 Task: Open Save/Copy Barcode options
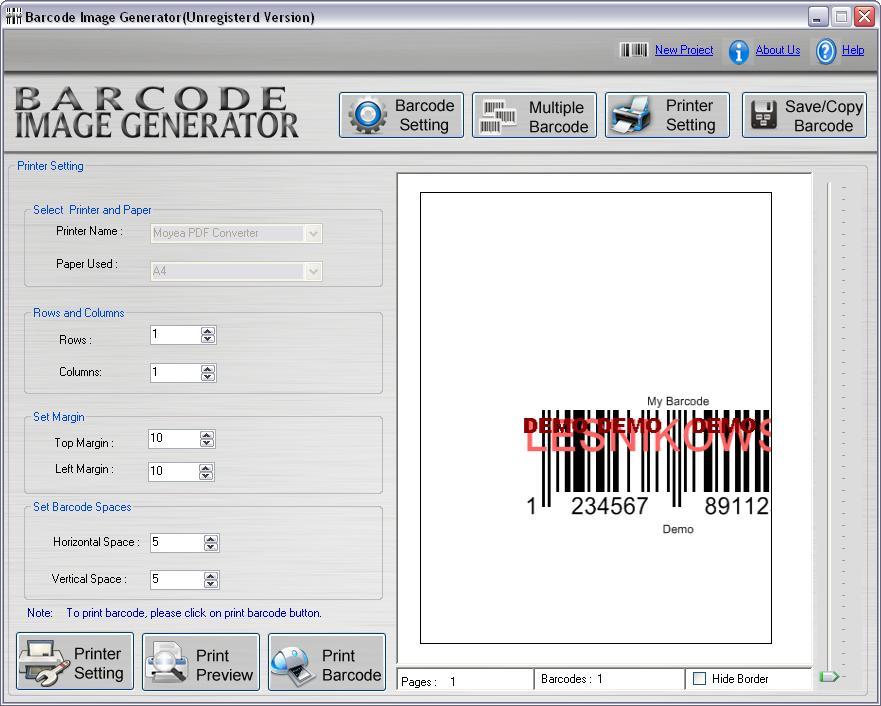tap(804, 114)
